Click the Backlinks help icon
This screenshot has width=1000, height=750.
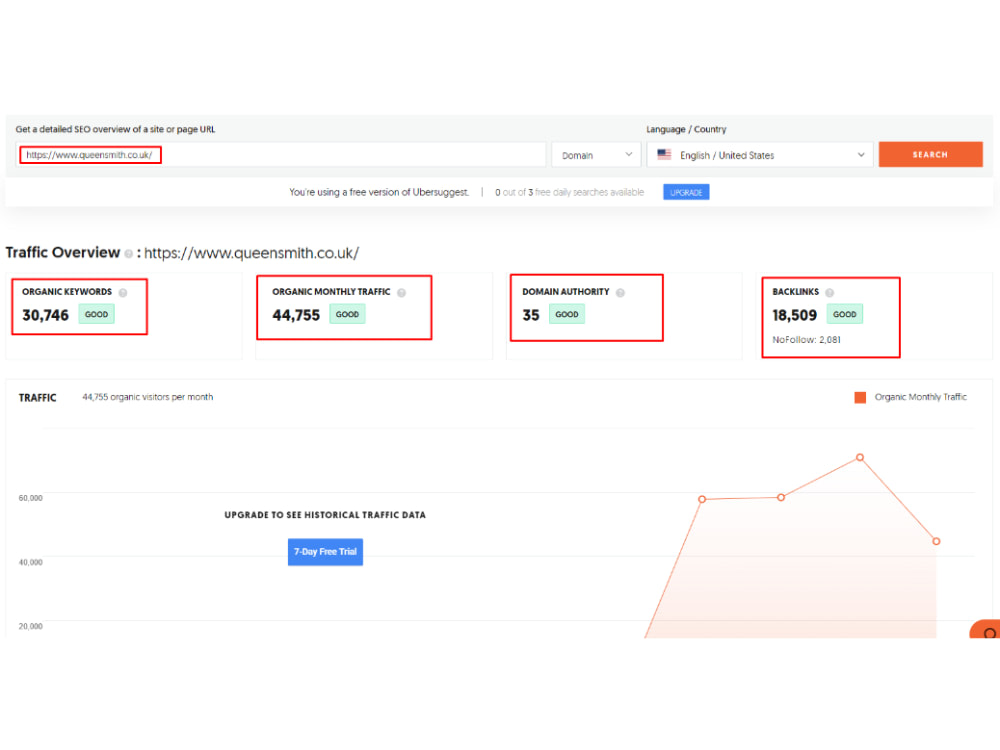[x=829, y=293]
